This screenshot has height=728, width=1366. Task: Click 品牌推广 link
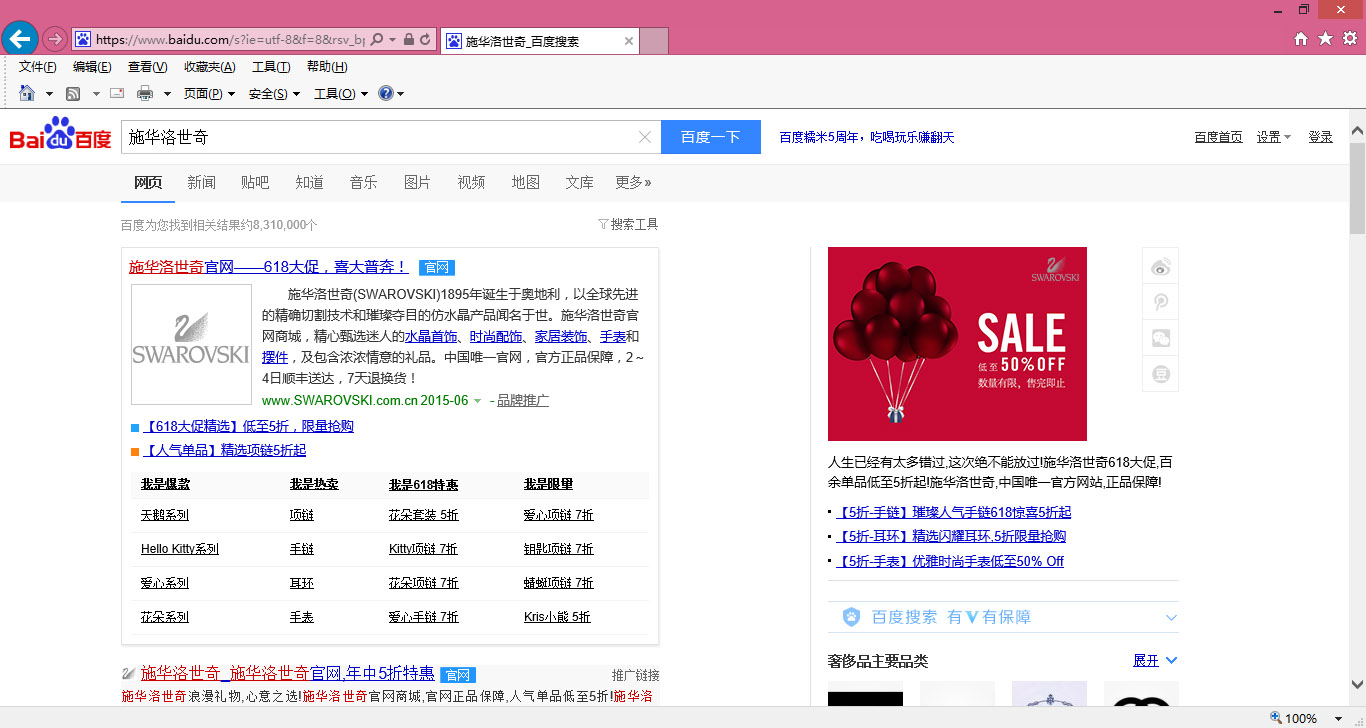[523, 400]
